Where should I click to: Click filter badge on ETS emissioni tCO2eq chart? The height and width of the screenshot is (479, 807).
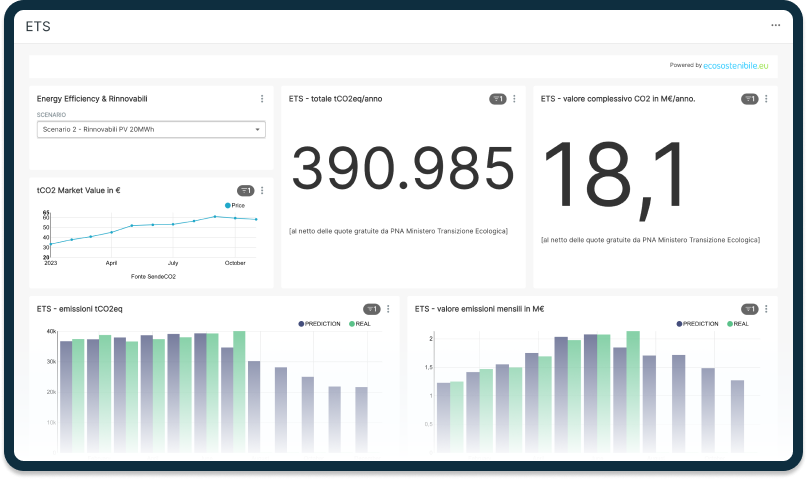371,309
